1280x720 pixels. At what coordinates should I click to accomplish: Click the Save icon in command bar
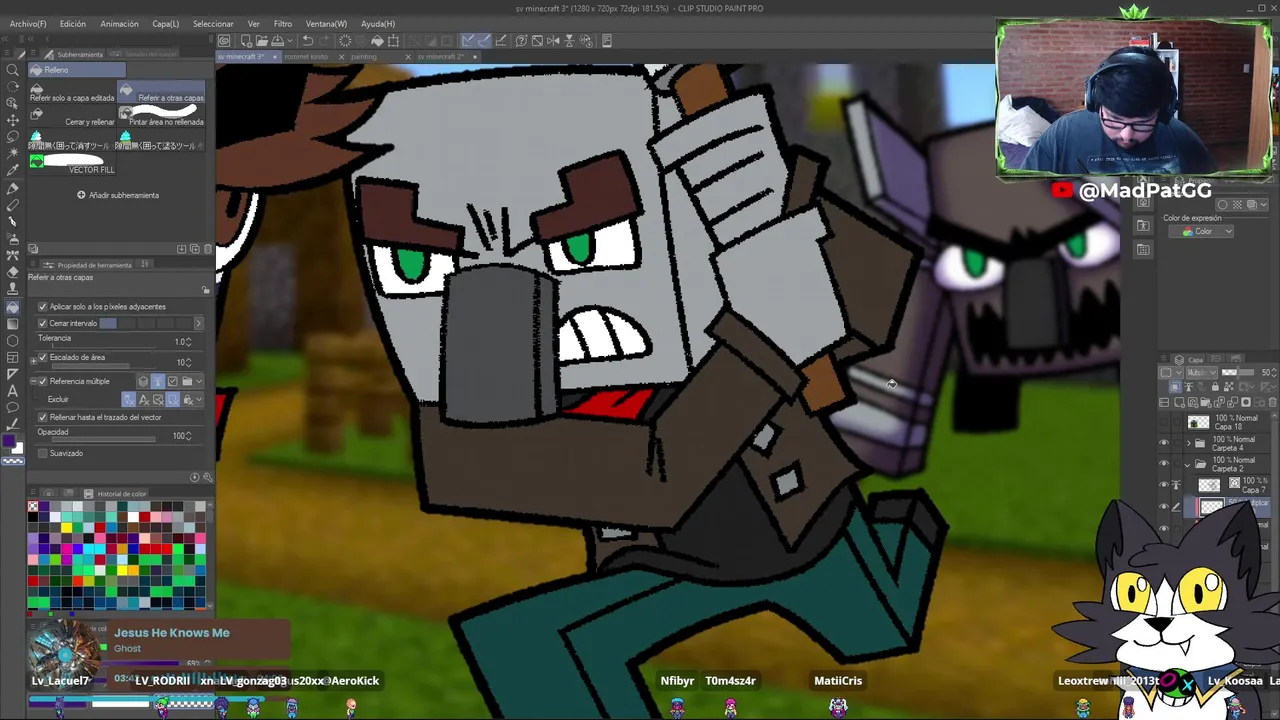[x=277, y=41]
